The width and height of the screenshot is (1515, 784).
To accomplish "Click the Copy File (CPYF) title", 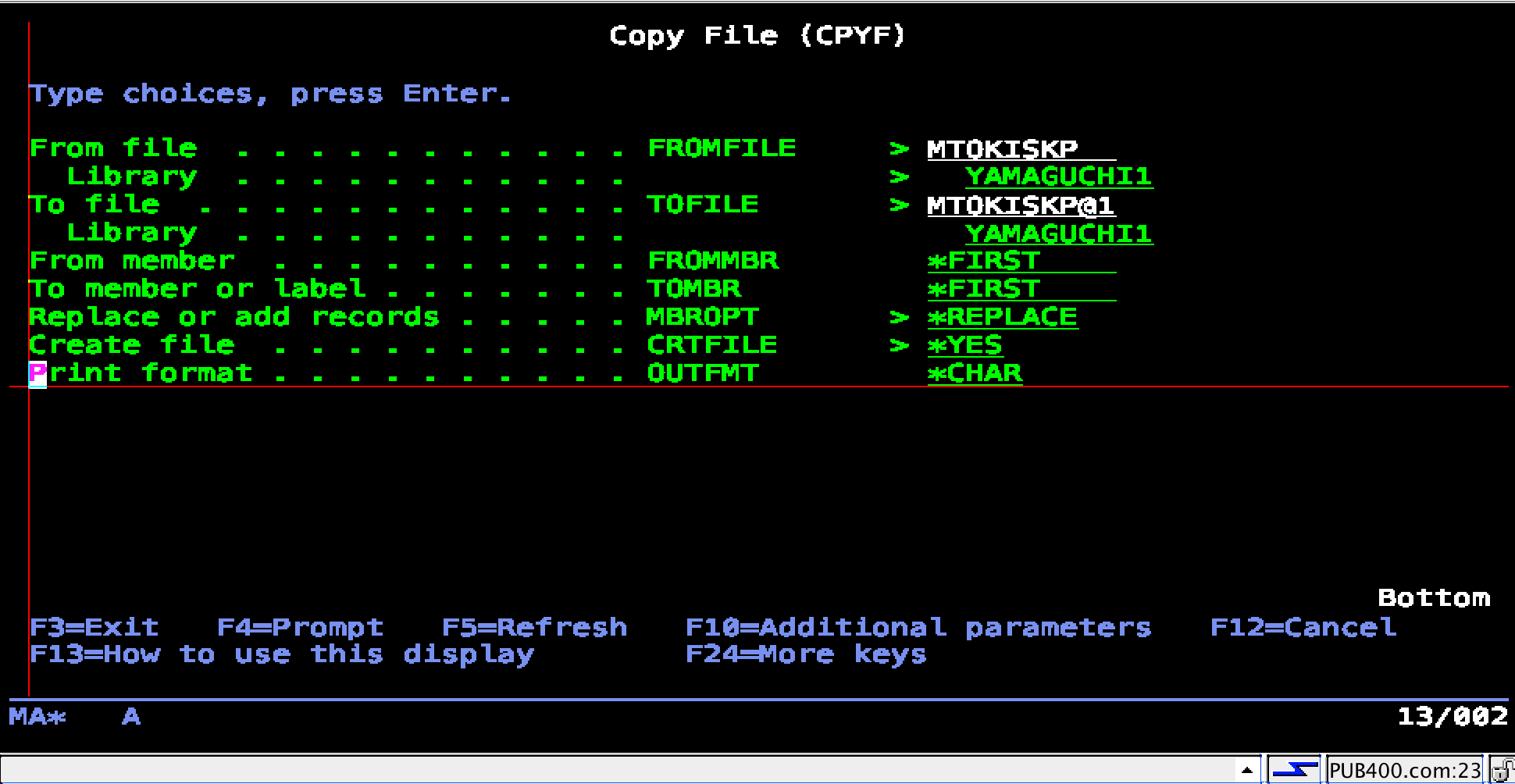I will pyautogui.click(x=757, y=35).
